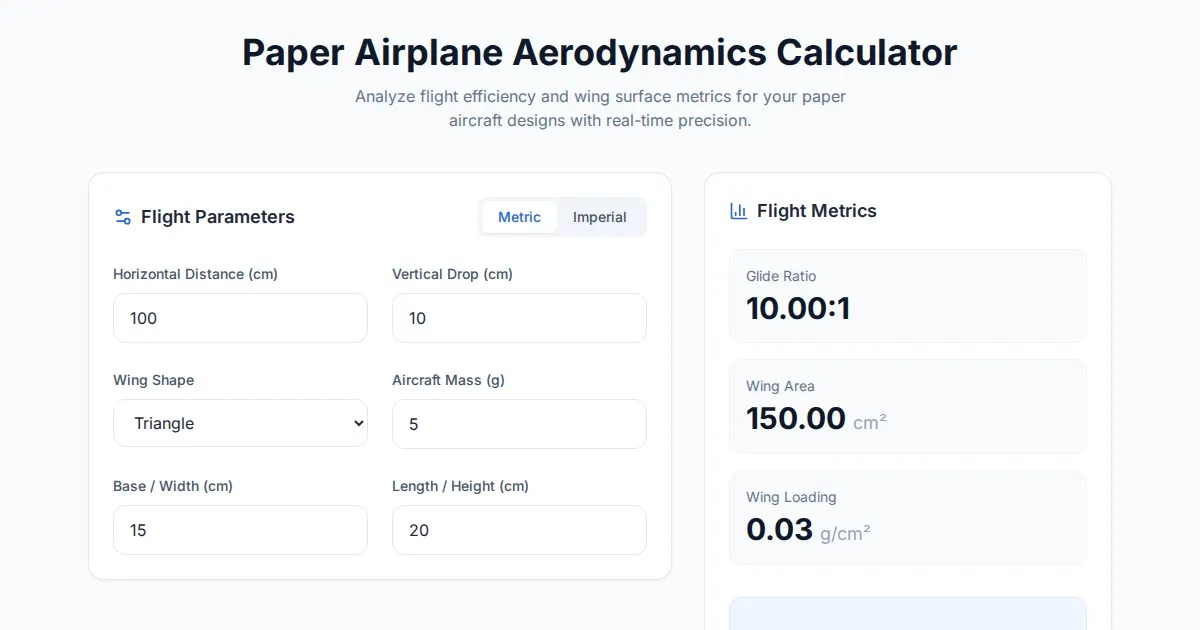Screen dimensions: 1200x630
Task: Select the Aircraft Mass input box
Action: click(519, 424)
